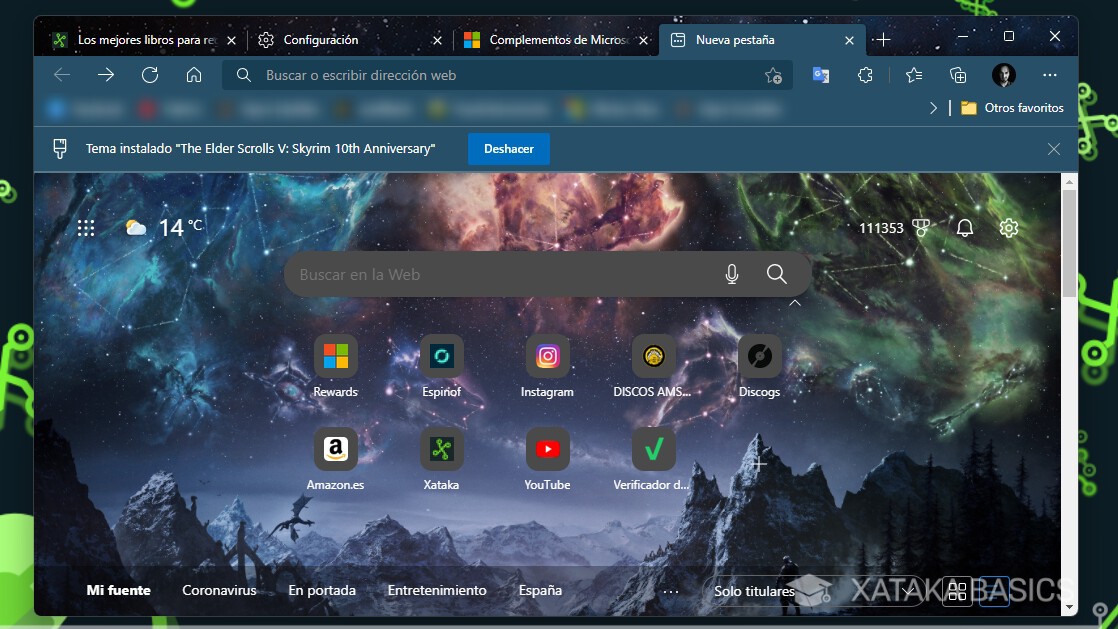Launch the Discogs shortcut

coord(759,355)
